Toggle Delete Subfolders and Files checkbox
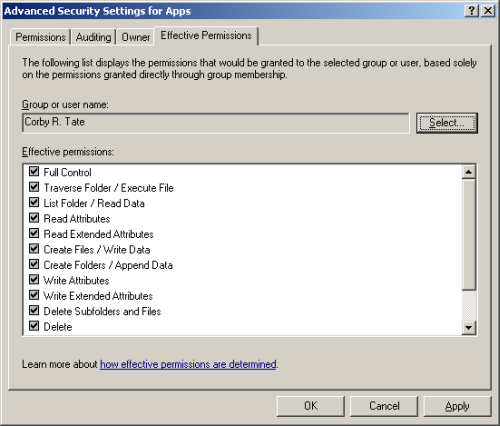 coord(34,310)
